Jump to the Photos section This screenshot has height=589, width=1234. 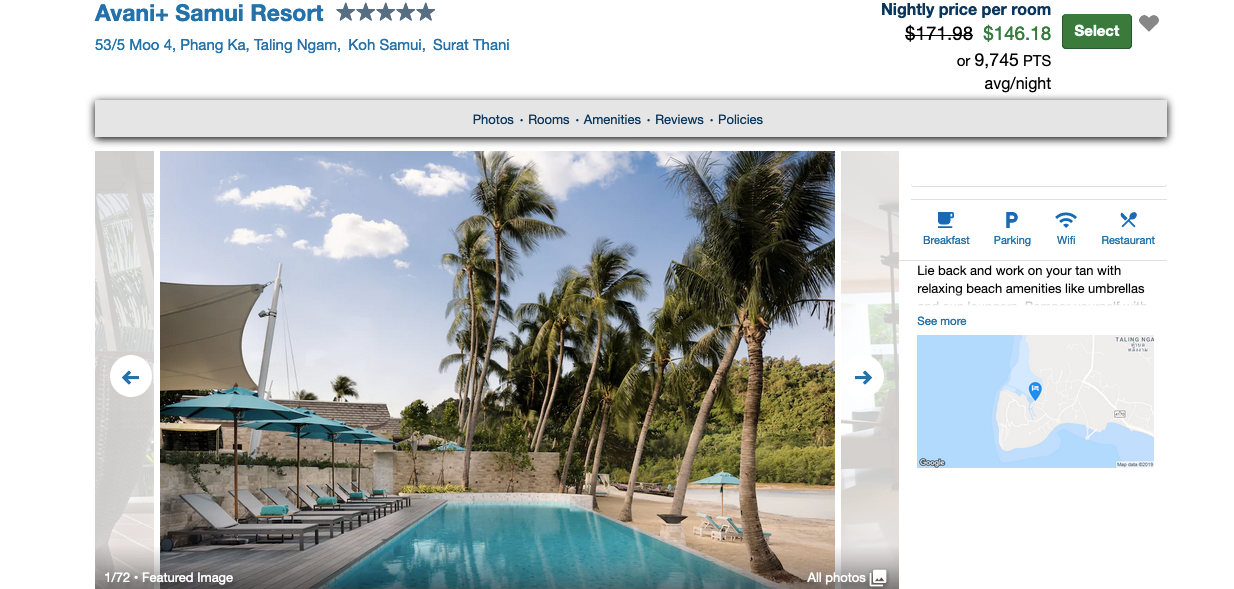pyautogui.click(x=493, y=119)
